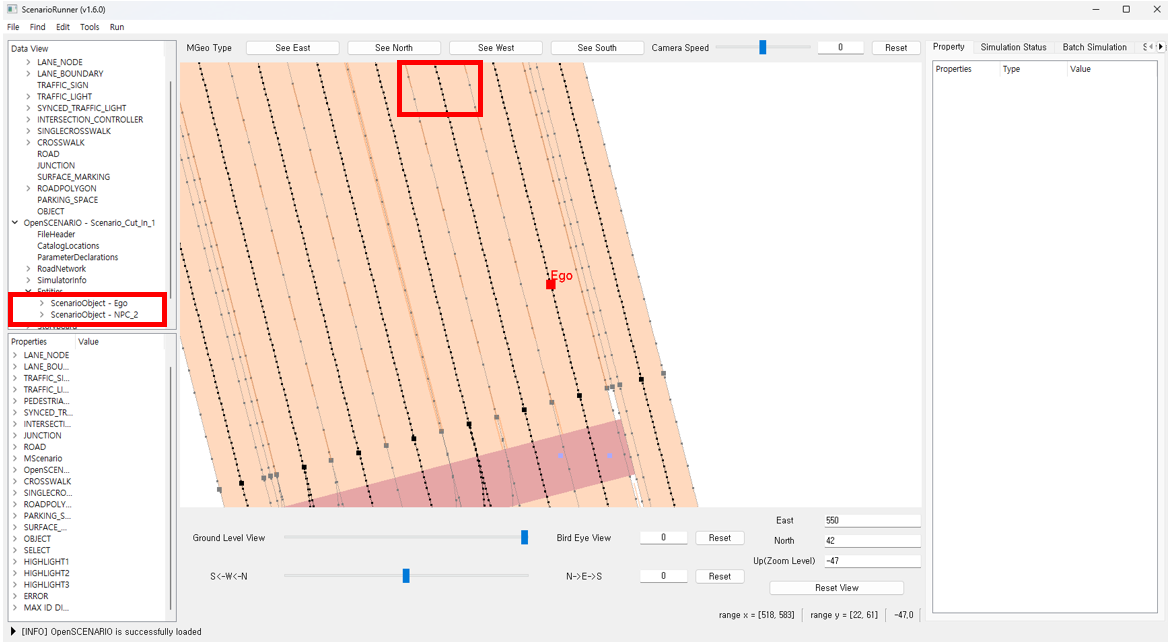
Task: Click the Ground Level to Bird Eye slider handle
Action: click(524, 538)
